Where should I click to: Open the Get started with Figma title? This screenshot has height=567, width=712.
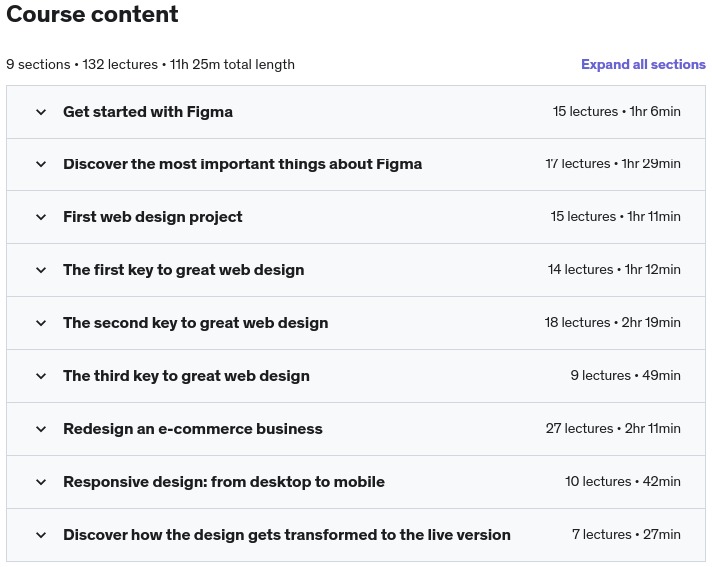click(148, 112)
